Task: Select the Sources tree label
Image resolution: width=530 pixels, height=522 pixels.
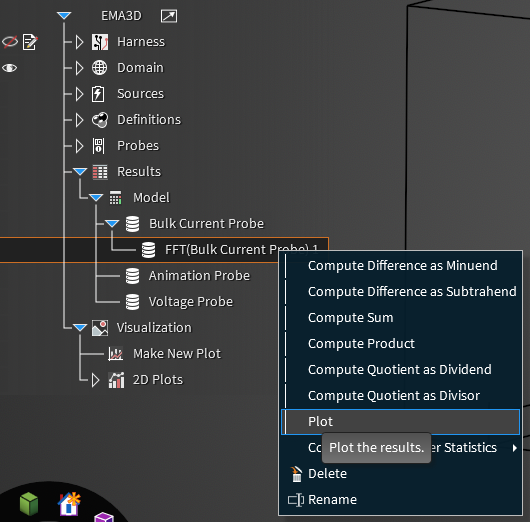Action: coord(140,94)
